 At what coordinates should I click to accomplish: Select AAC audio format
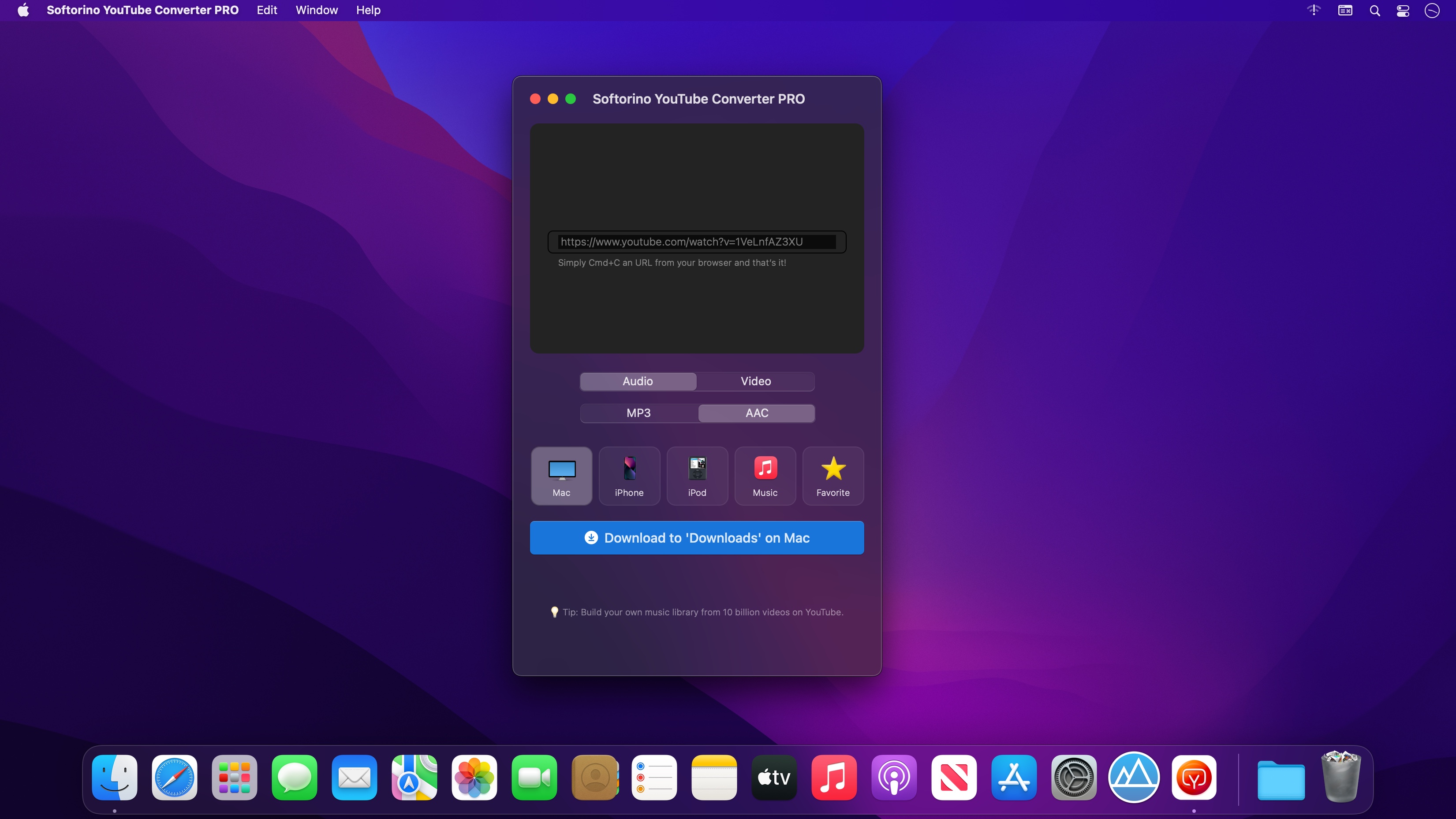click(757, 413)
